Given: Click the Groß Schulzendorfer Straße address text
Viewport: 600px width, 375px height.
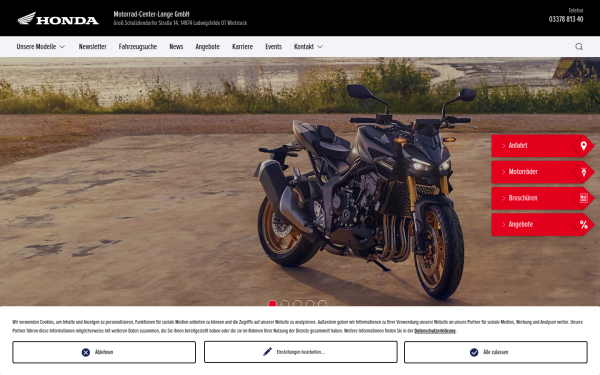Looking at the screenshot, I should 180,23.
